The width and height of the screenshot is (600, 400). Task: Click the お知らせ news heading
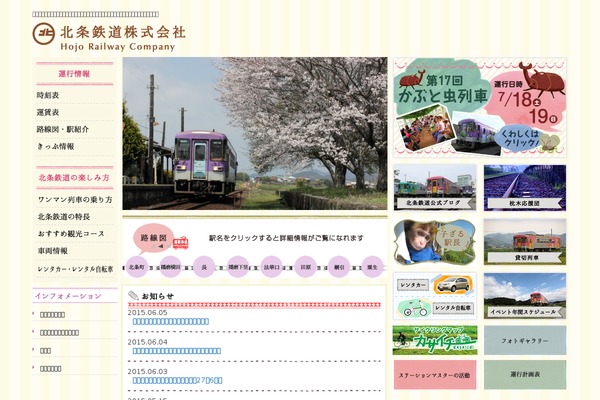pos(157,296)
